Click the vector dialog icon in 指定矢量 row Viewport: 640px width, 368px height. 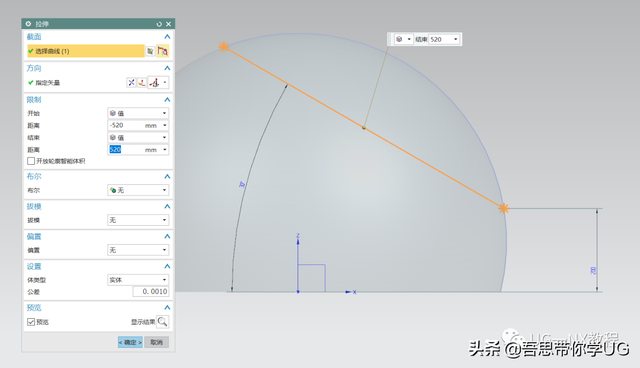[x=141, y=83]
